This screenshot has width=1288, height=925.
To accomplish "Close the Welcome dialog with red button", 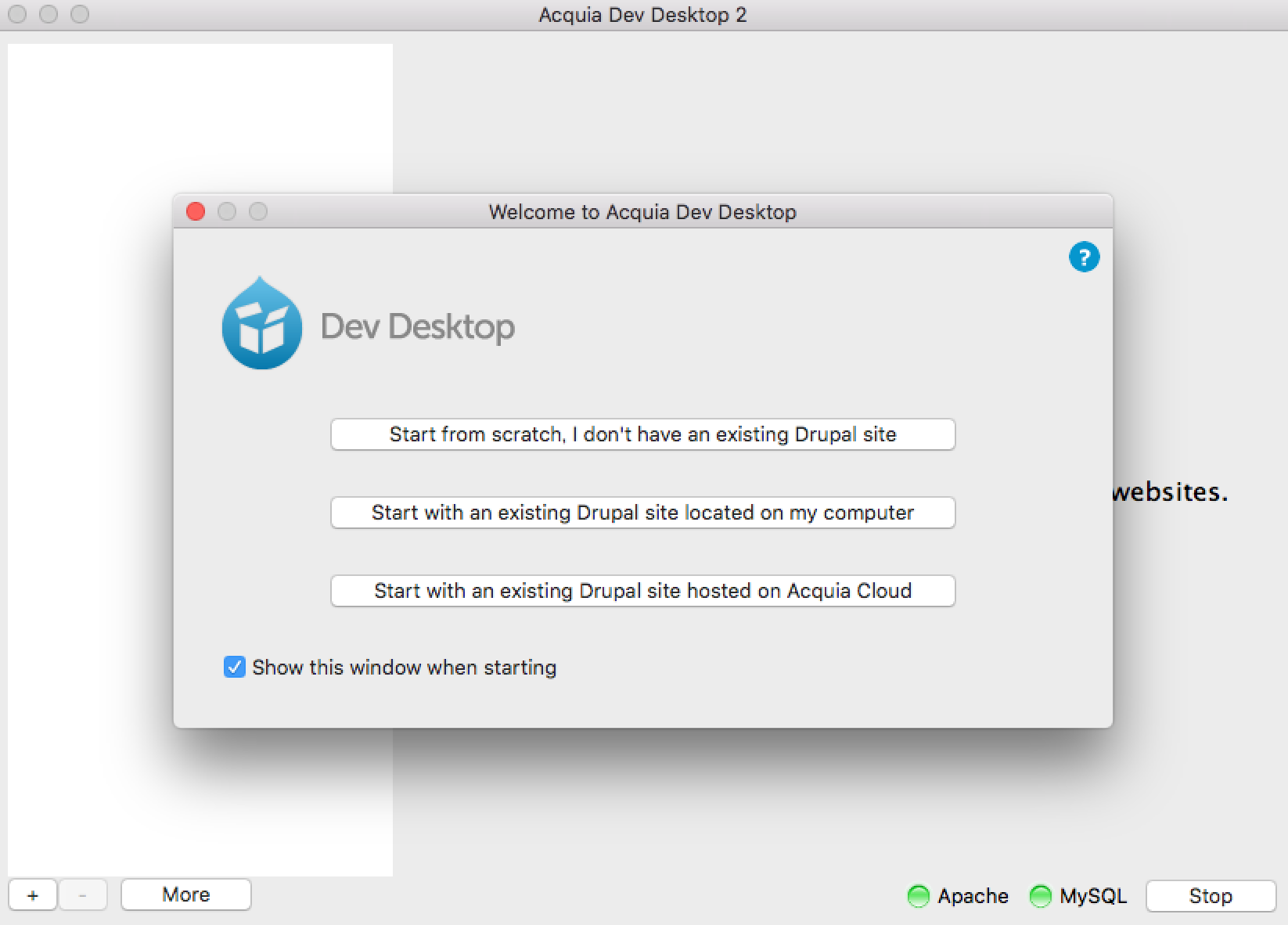I will pos(196,212).
